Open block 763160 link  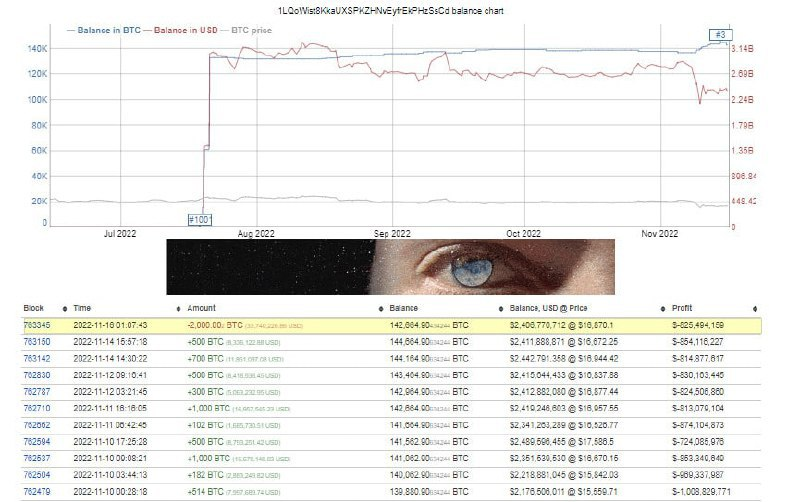37,341
